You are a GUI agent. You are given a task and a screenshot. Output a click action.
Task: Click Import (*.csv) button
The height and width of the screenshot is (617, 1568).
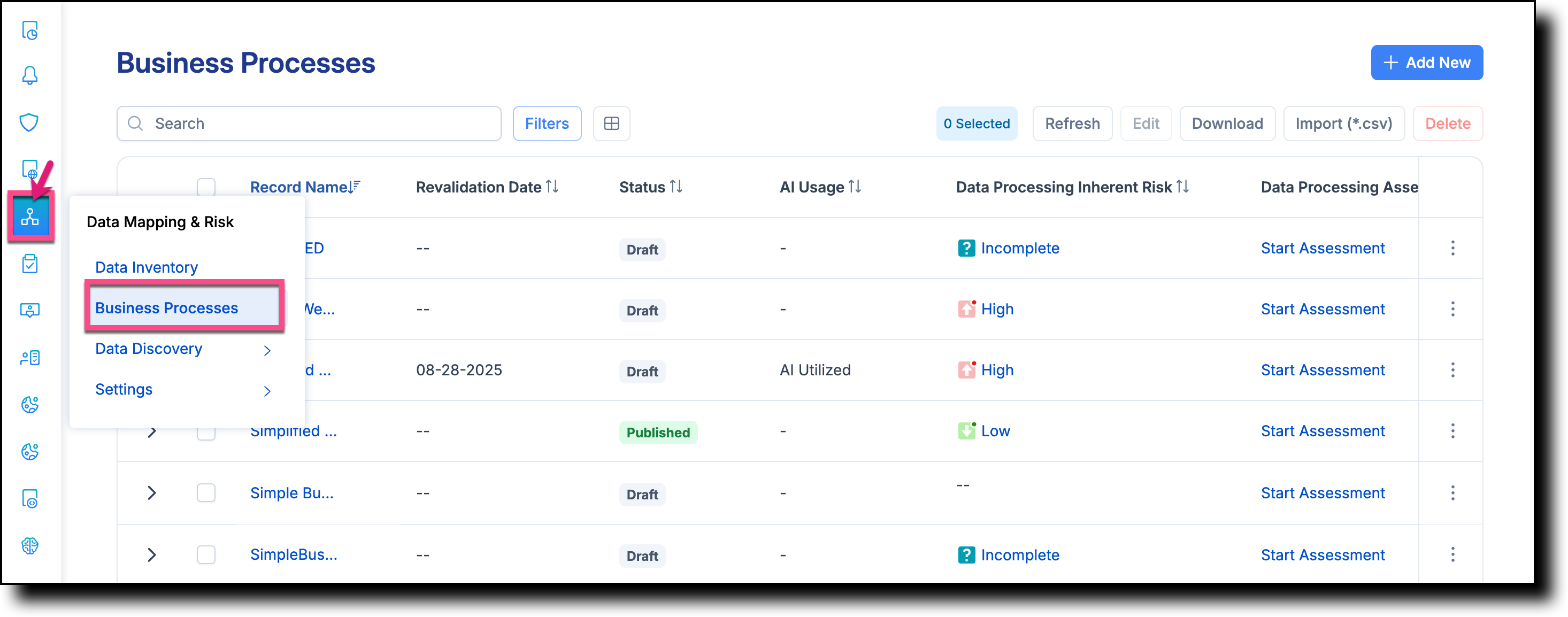point(1343,124)
